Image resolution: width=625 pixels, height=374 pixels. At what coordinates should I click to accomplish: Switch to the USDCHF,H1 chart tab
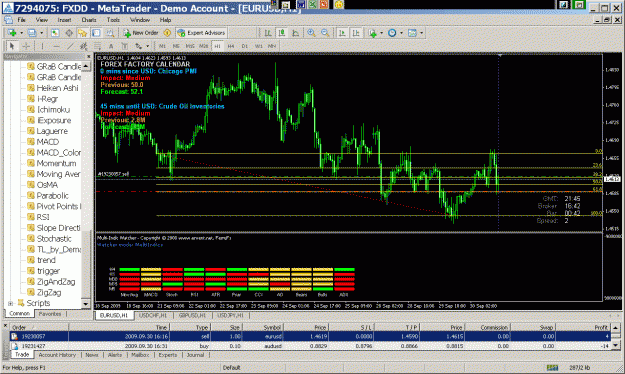(x=152, y=315)
